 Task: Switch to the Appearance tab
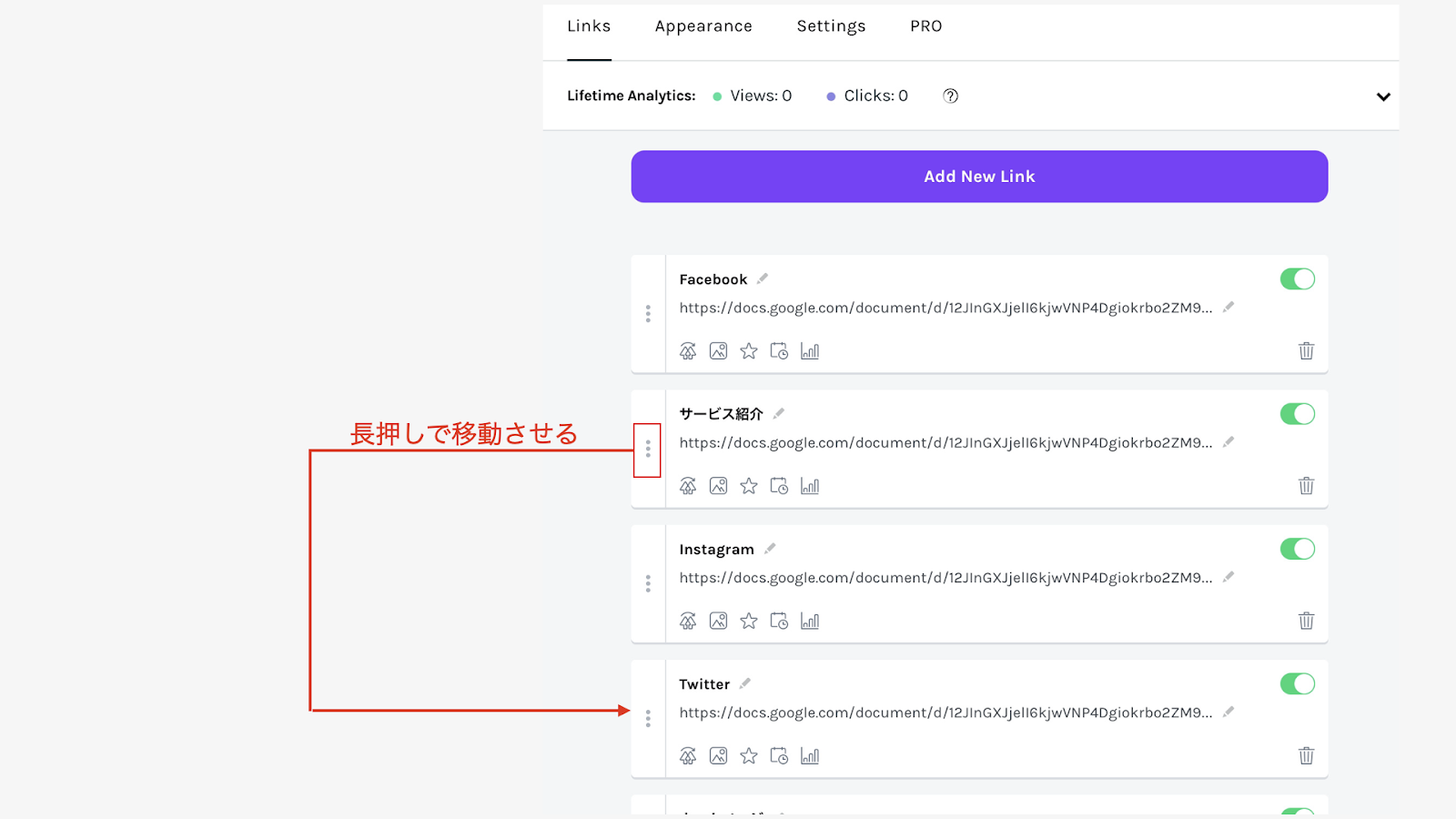(703, 26)
